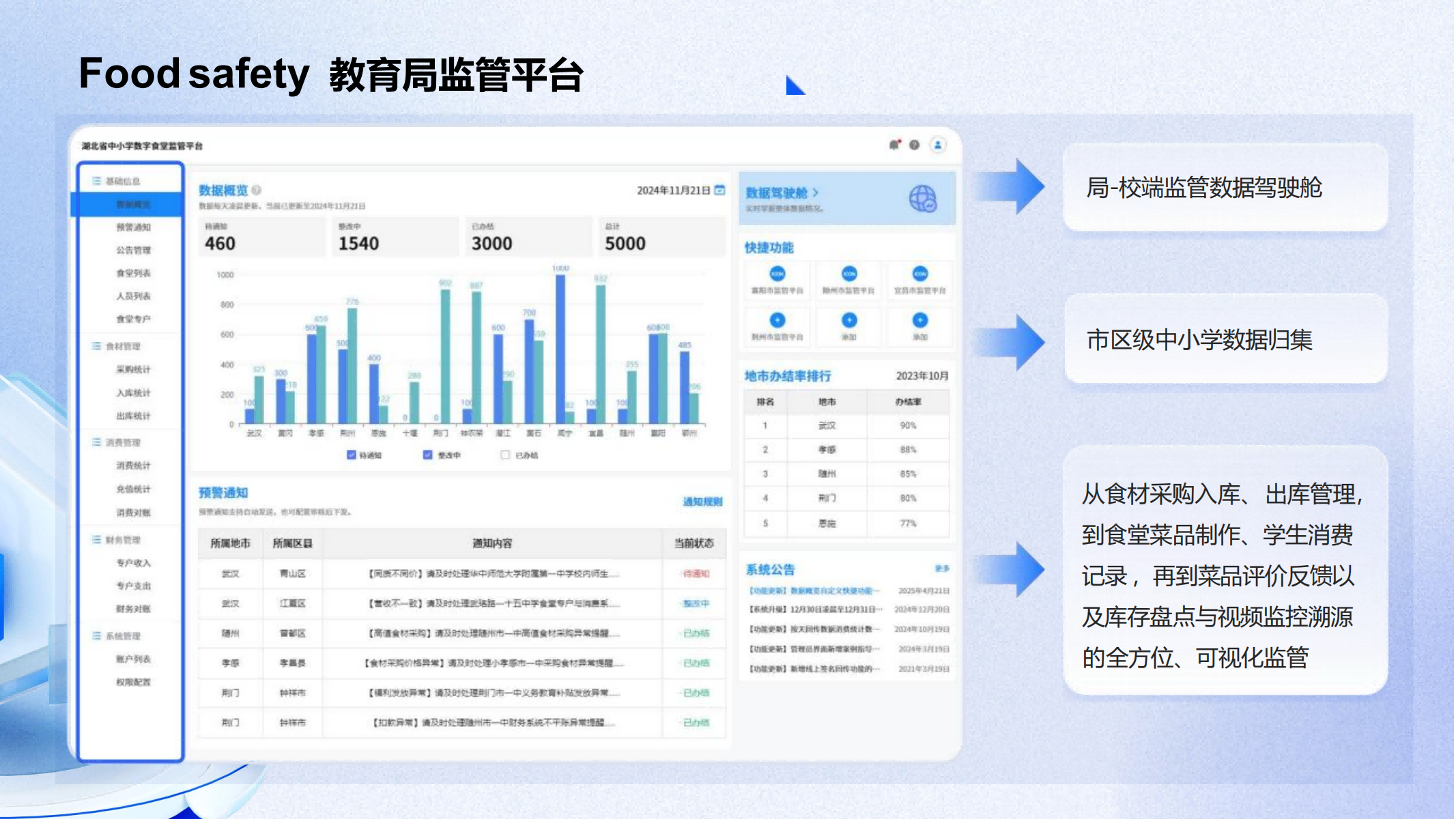Open the user profile avatar
This screenshot has height=819, width=1456.
coord(938,145)
